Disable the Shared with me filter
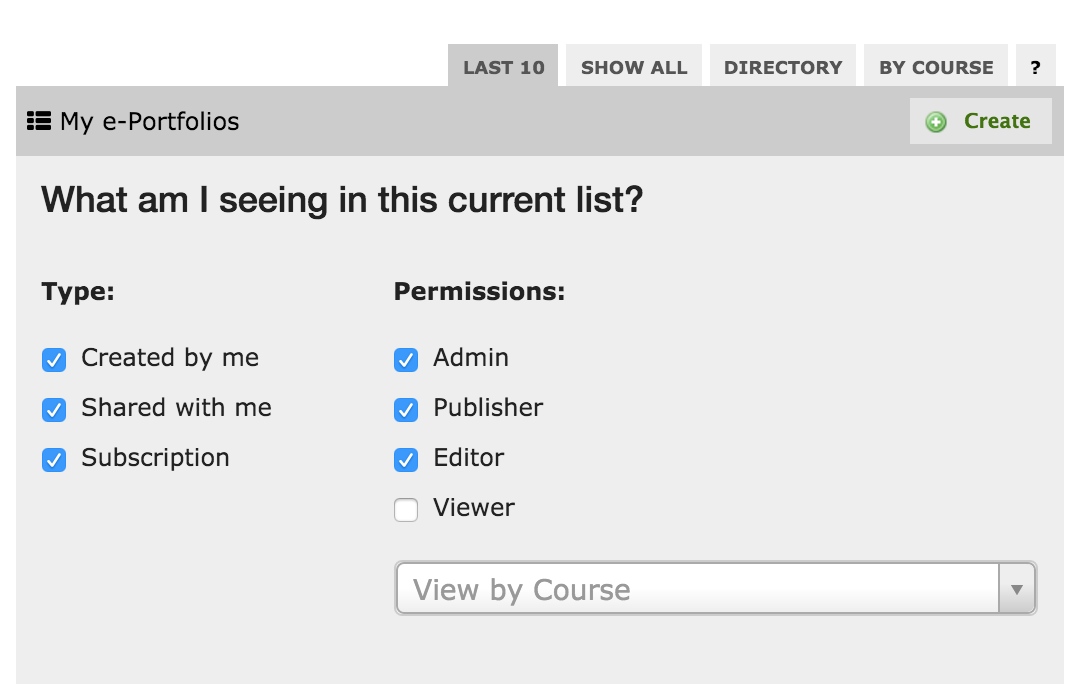Viewport: 1084px width, 684px height. pyautogui.click(x=54, y=410)
